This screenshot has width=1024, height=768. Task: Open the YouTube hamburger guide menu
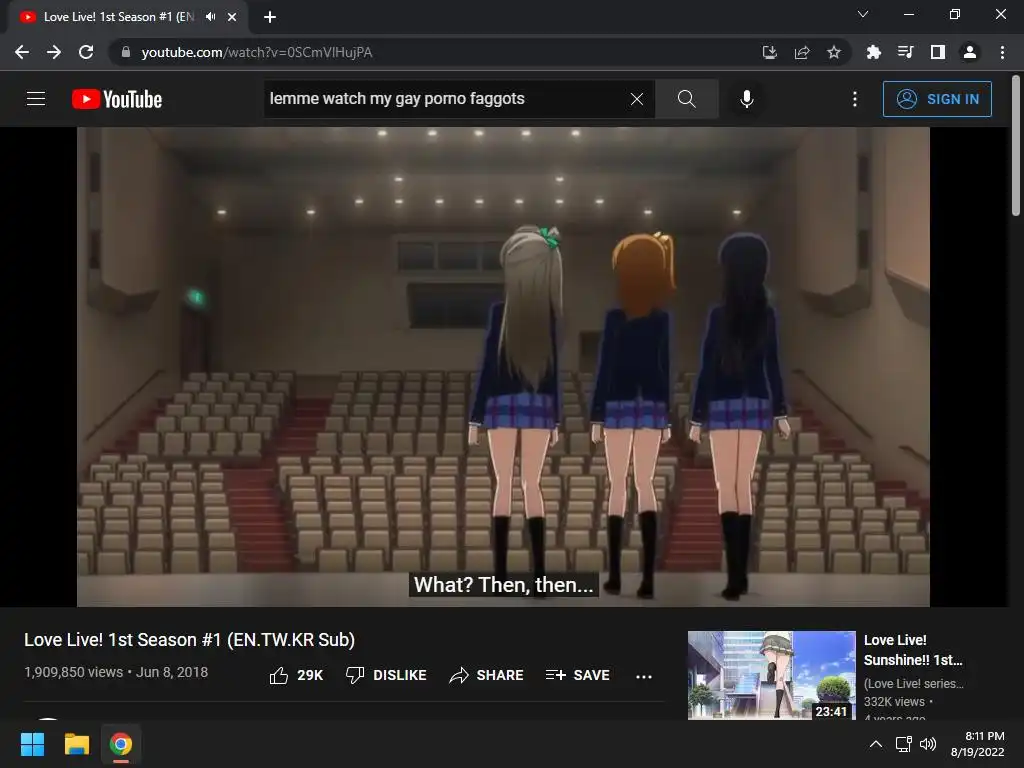click(36, 99)
